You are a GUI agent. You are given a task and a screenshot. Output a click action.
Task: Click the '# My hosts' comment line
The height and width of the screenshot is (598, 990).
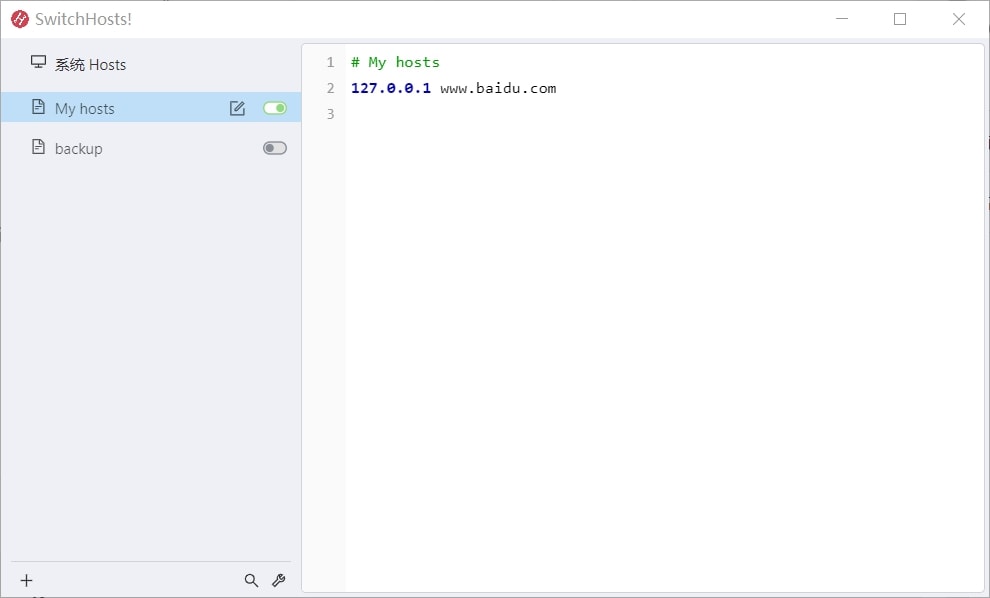tap(395, 62)
